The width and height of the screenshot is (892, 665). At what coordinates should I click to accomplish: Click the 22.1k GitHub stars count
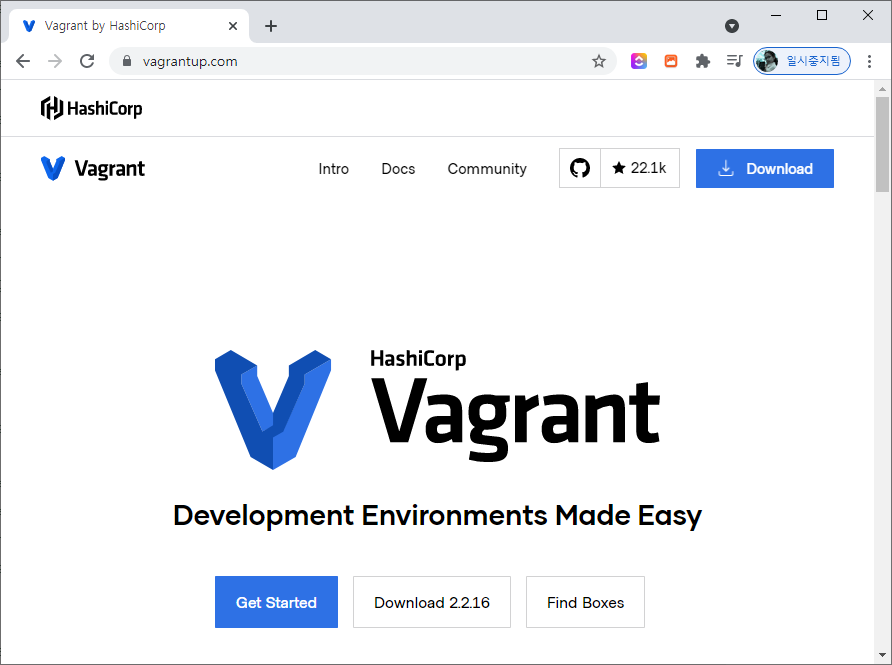[640, 168]
